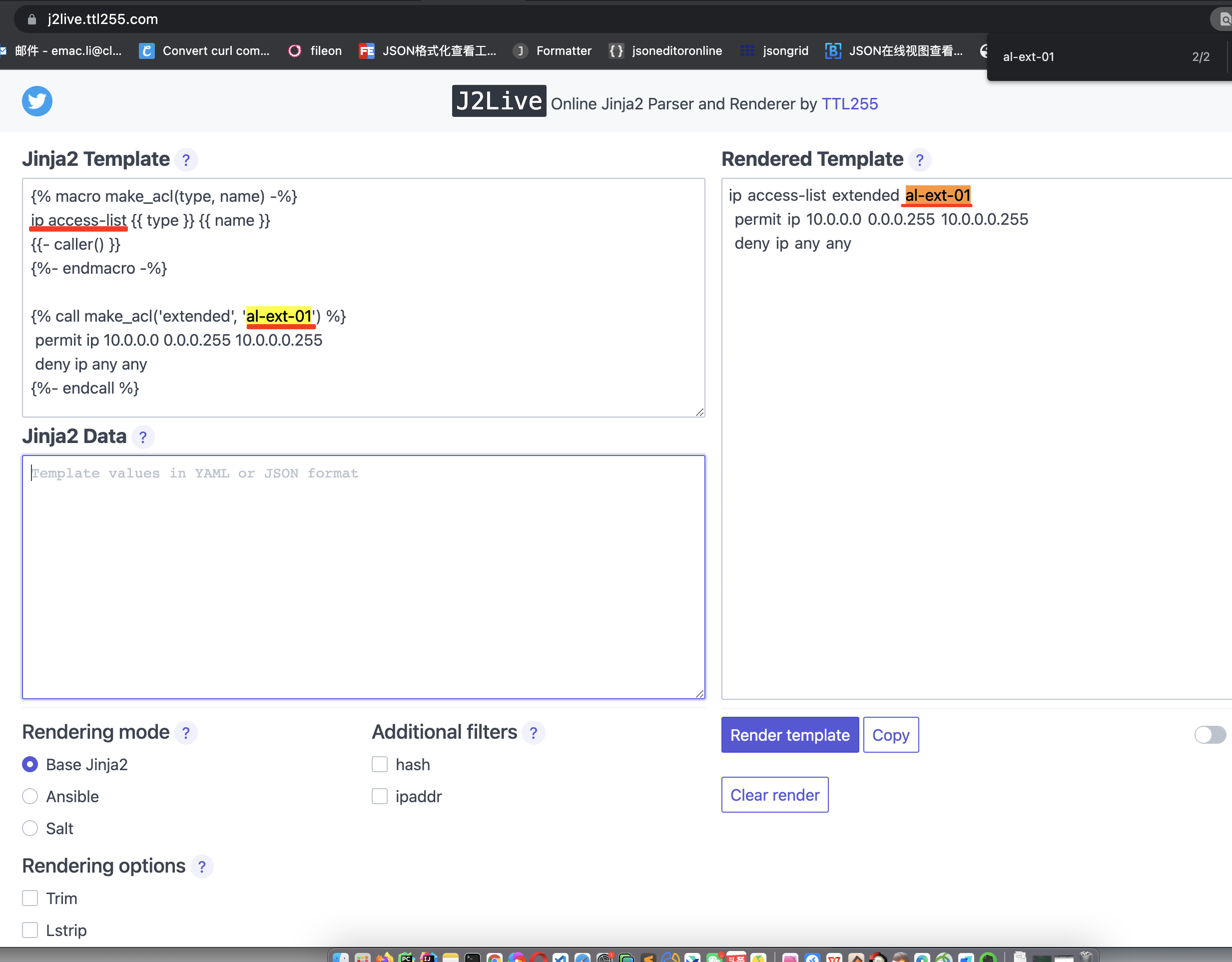Open Rendering mode help icon
This screenshot has width=1232, height=962.
[185, 733]
